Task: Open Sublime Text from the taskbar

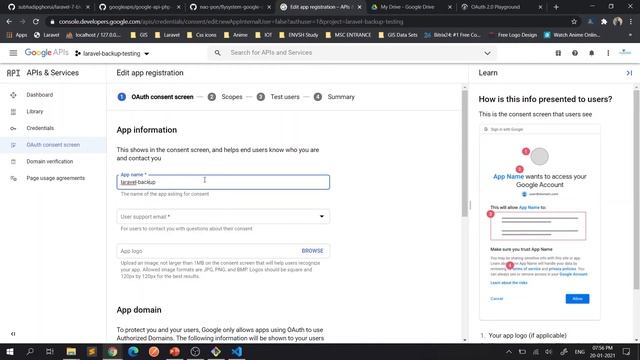Action: (92, 351)
